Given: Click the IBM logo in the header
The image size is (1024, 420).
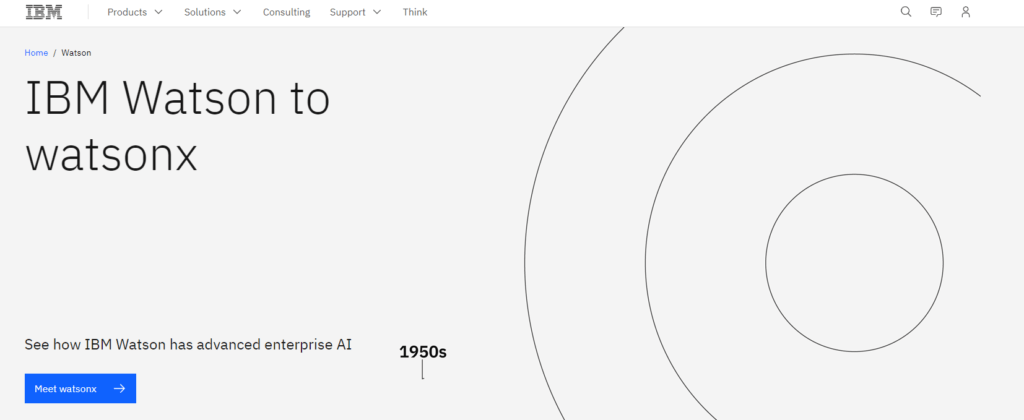Looking at the screenshot, I should [43, 12].
